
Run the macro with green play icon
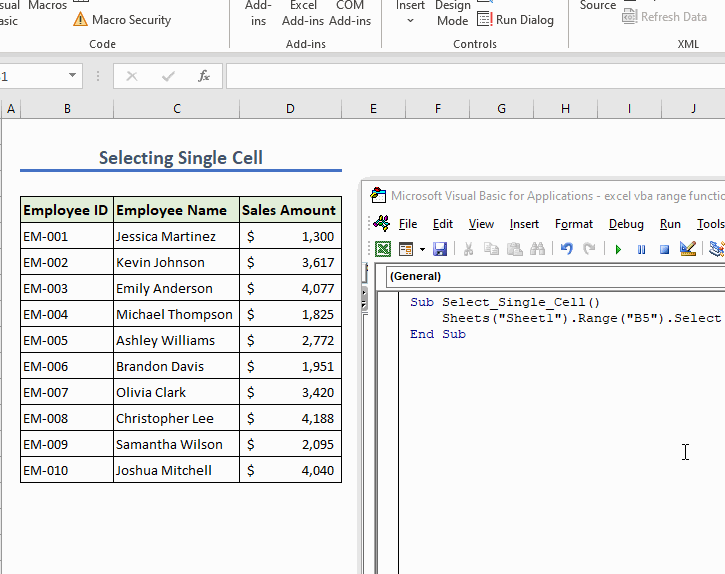(618, 249)
